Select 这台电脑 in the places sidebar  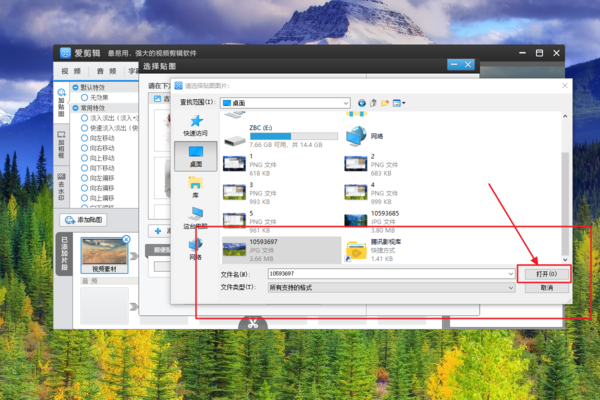coord(196,218)
